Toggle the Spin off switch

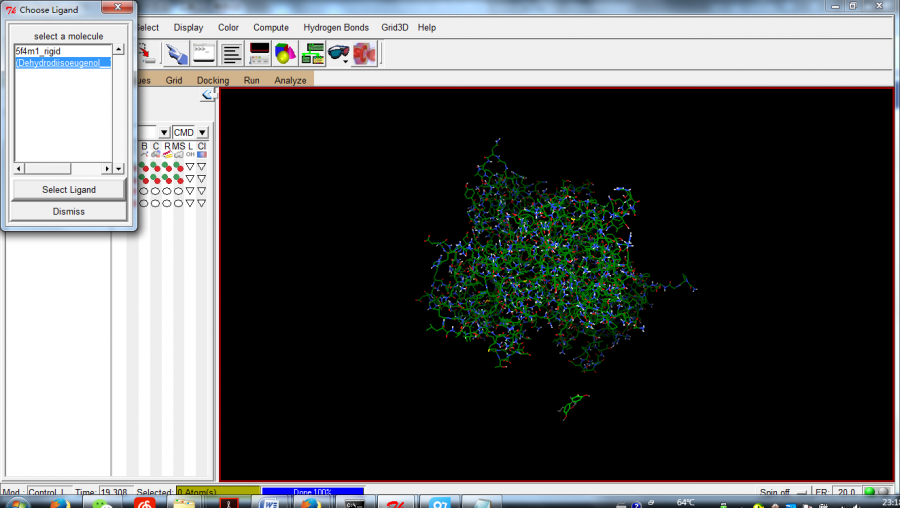(x=783, y=492)
